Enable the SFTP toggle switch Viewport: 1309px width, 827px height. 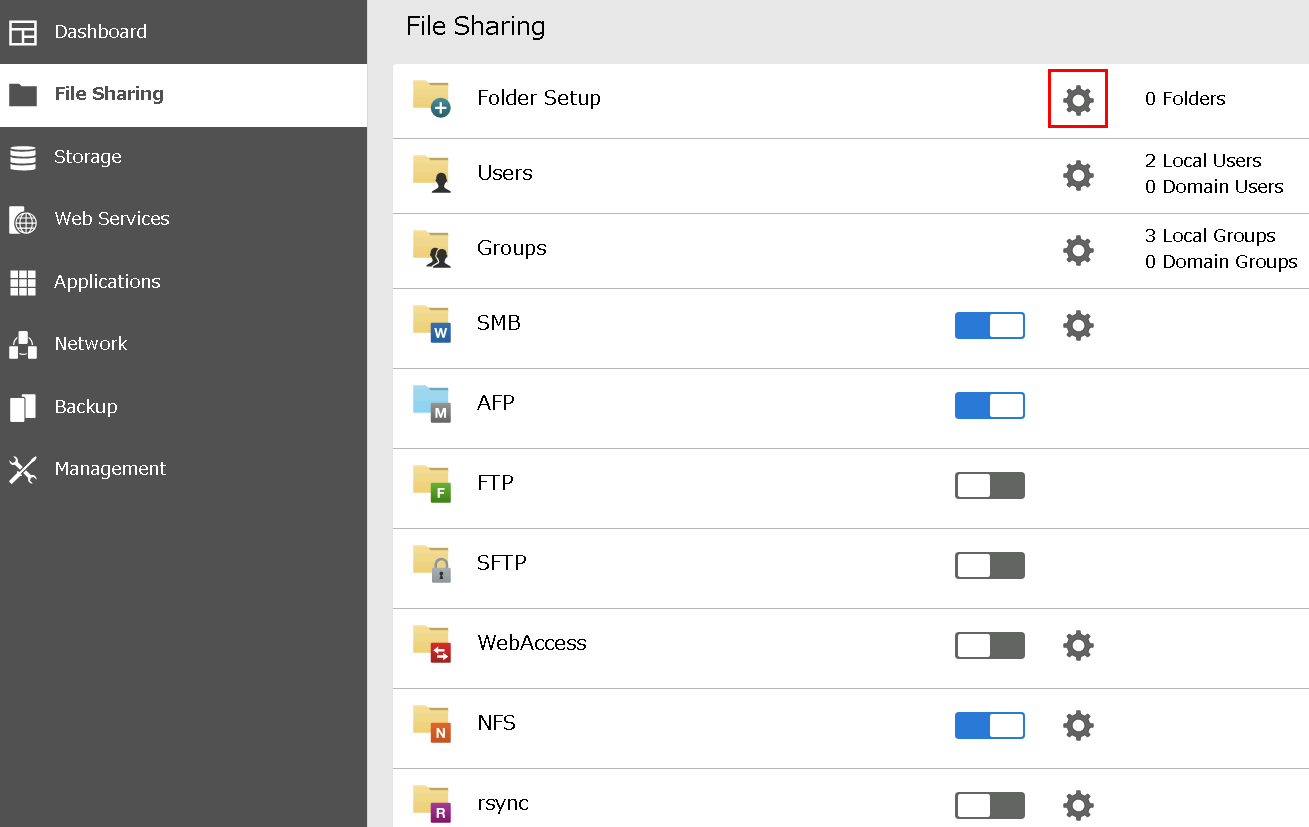(x=989, y=565)
